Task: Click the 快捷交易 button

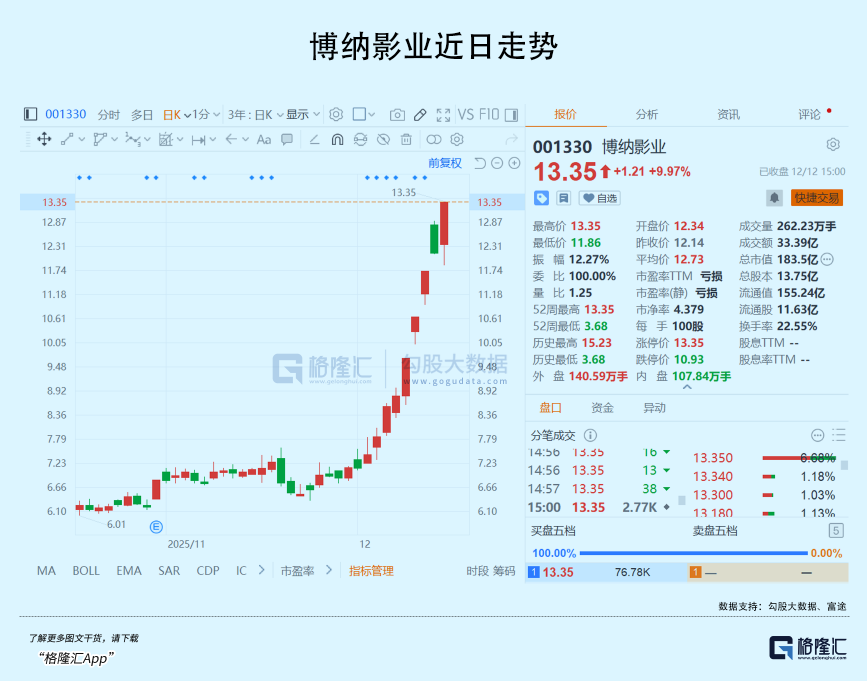Action: (x=817, y=198)
